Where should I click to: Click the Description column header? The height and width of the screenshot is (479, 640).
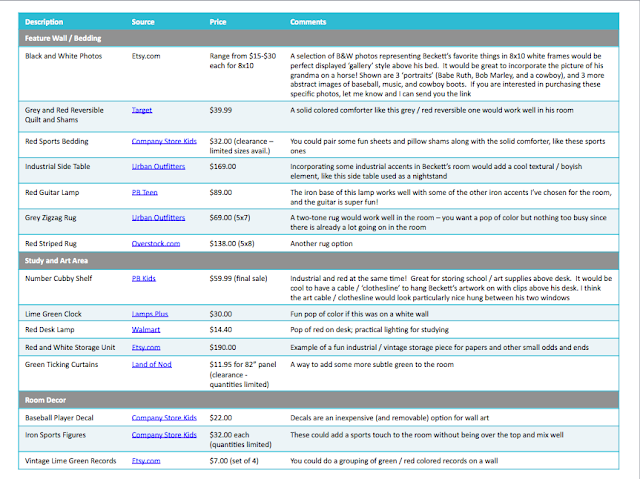tap(44, 22)
